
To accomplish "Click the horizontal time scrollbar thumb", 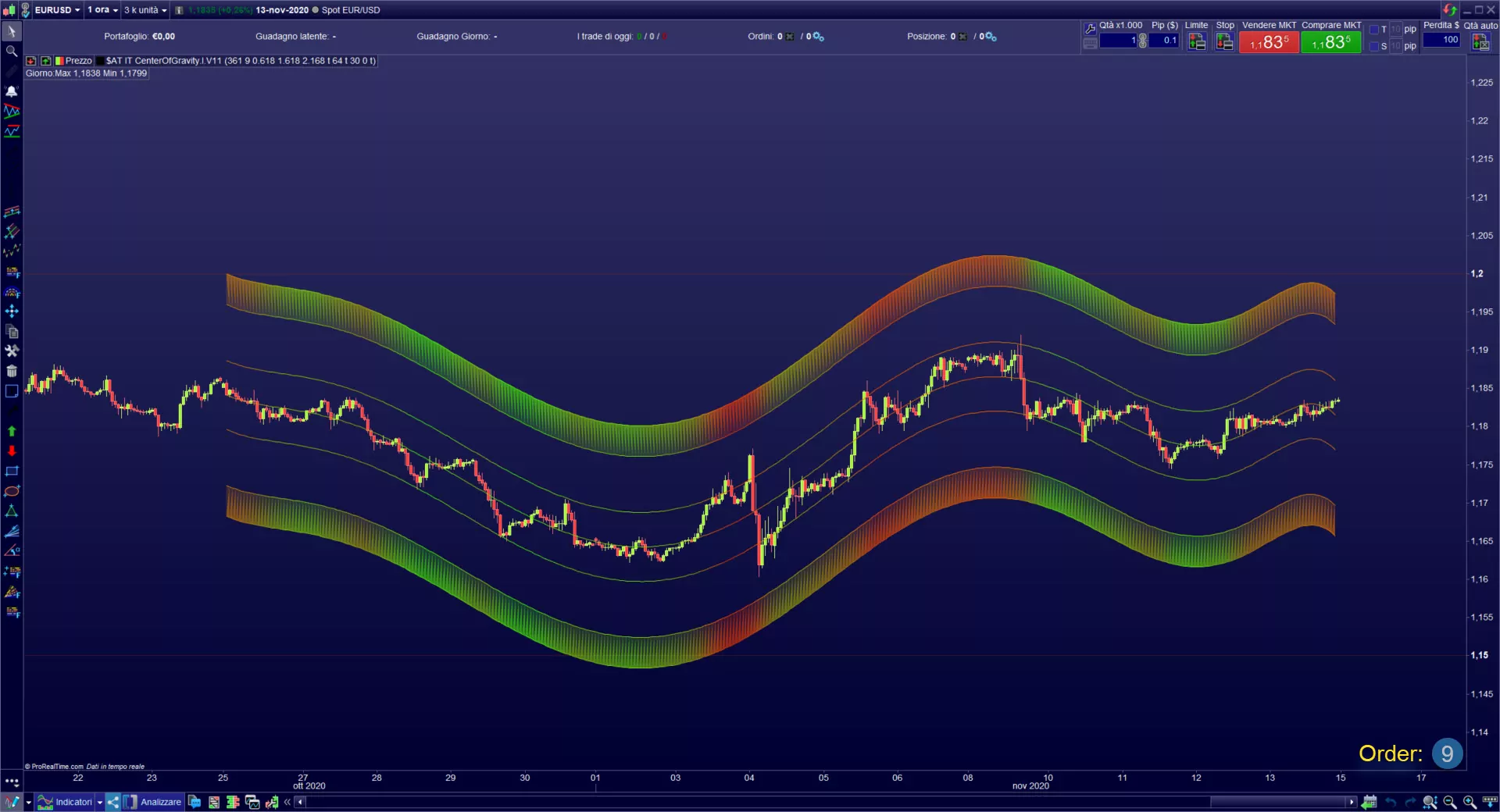I will (x=1278, y=802).
